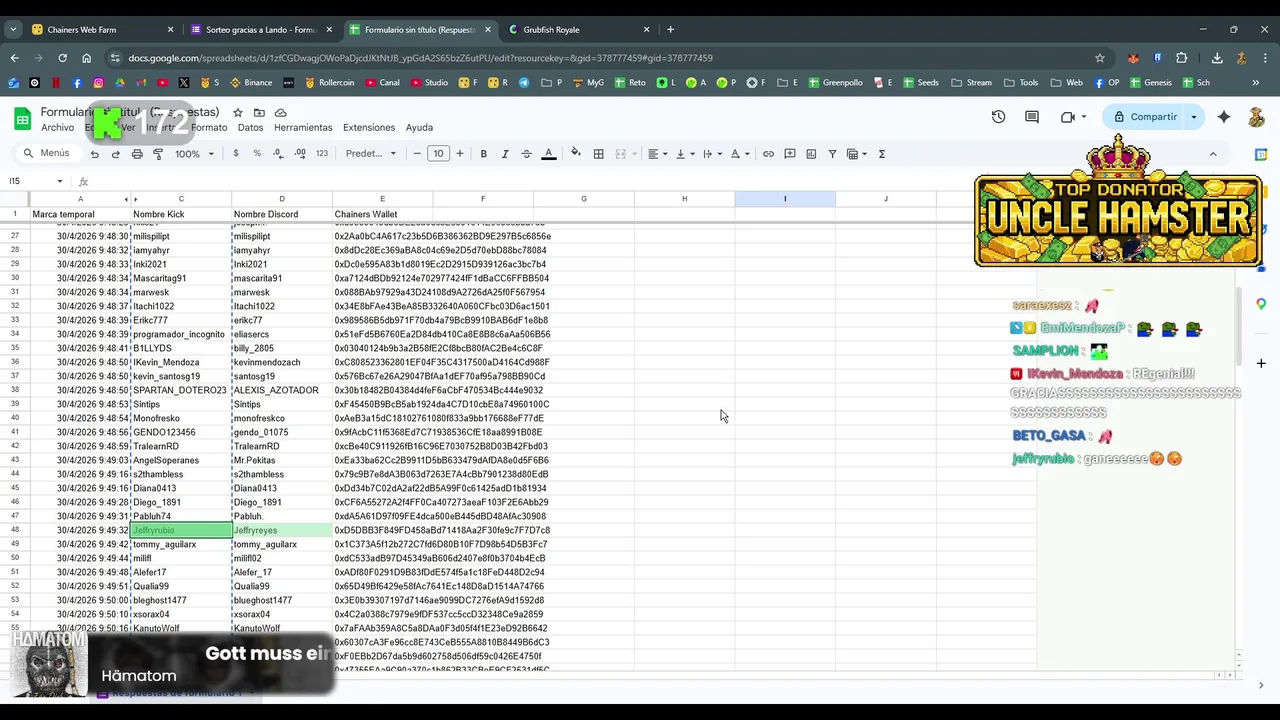This screenshot has width=1280, height=720.
Task: Switch to Sorteo gracias a Lando tab
Action: (260, 30)
